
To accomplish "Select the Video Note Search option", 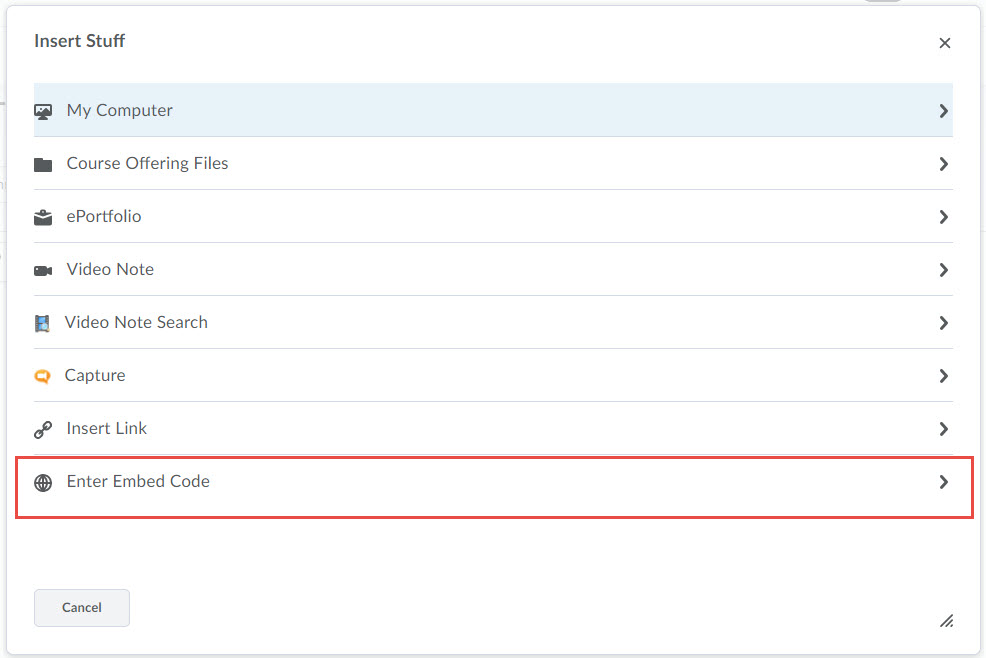I will [136, 322].
